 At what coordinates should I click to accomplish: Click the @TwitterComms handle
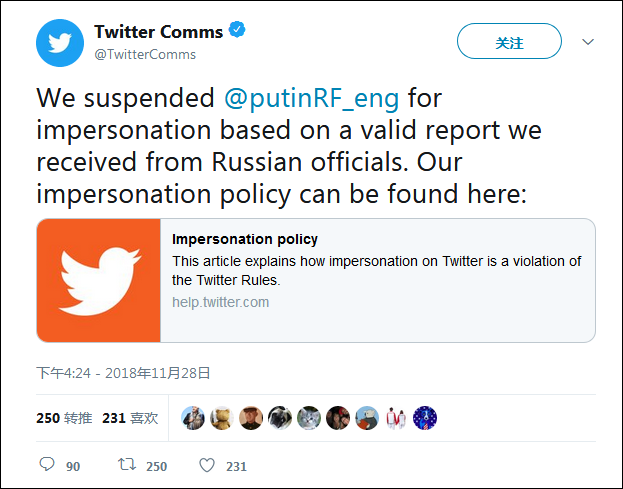coord(145,54)
